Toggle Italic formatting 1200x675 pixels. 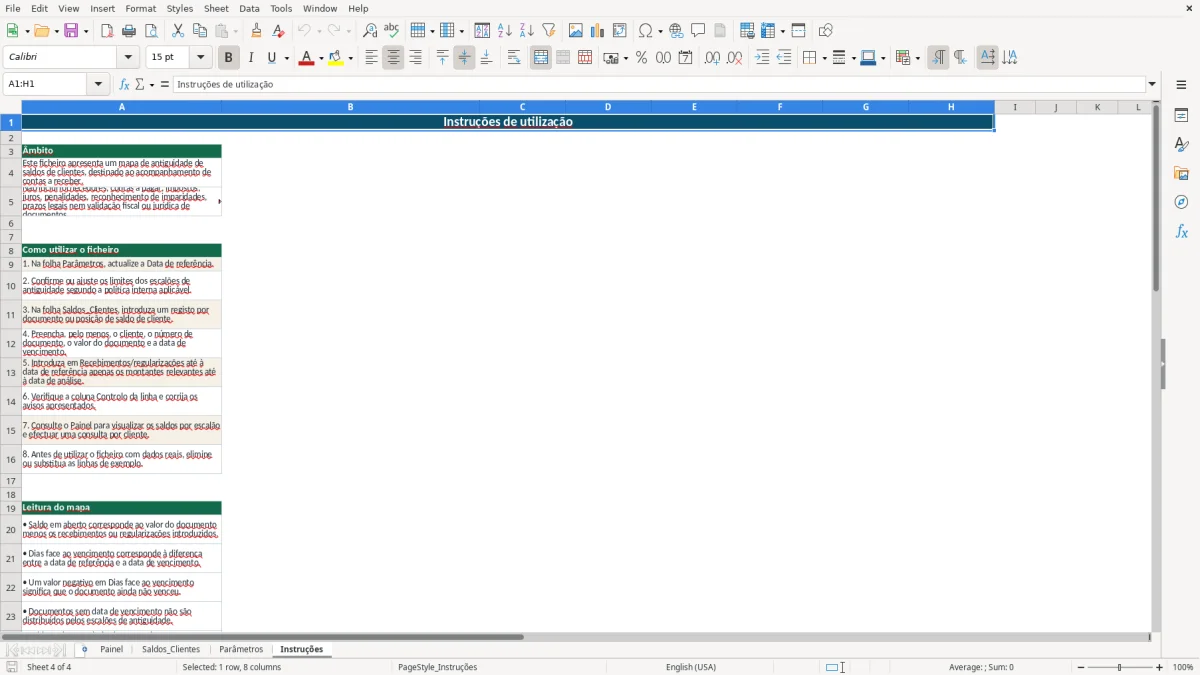[250, 58]
